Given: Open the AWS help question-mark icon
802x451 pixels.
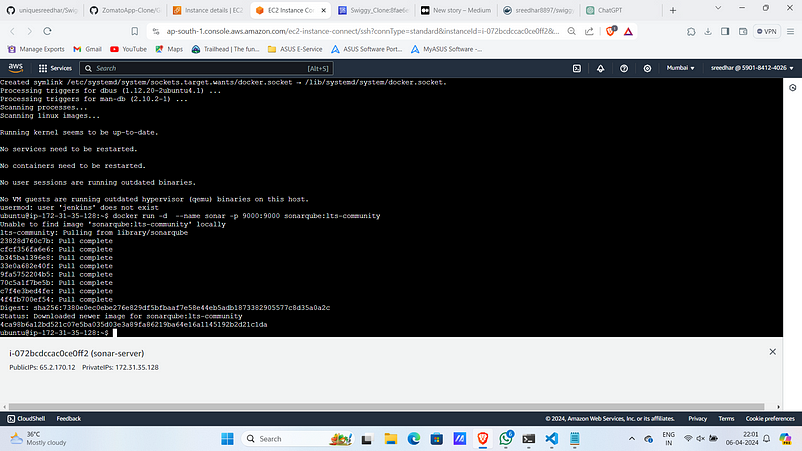Looking at the screenshot, I should tap(624, 68).
